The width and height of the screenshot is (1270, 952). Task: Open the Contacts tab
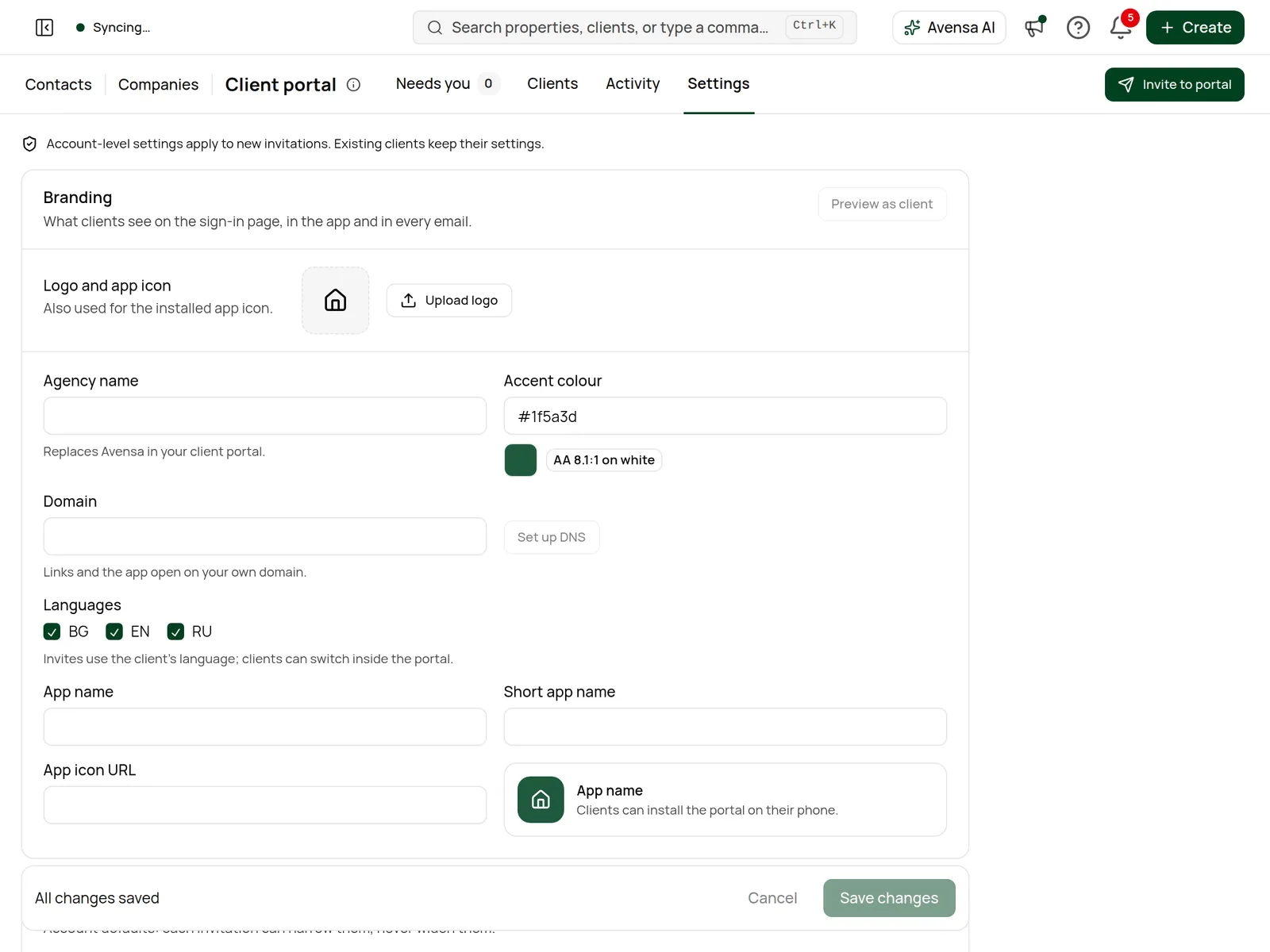point(58,85)
